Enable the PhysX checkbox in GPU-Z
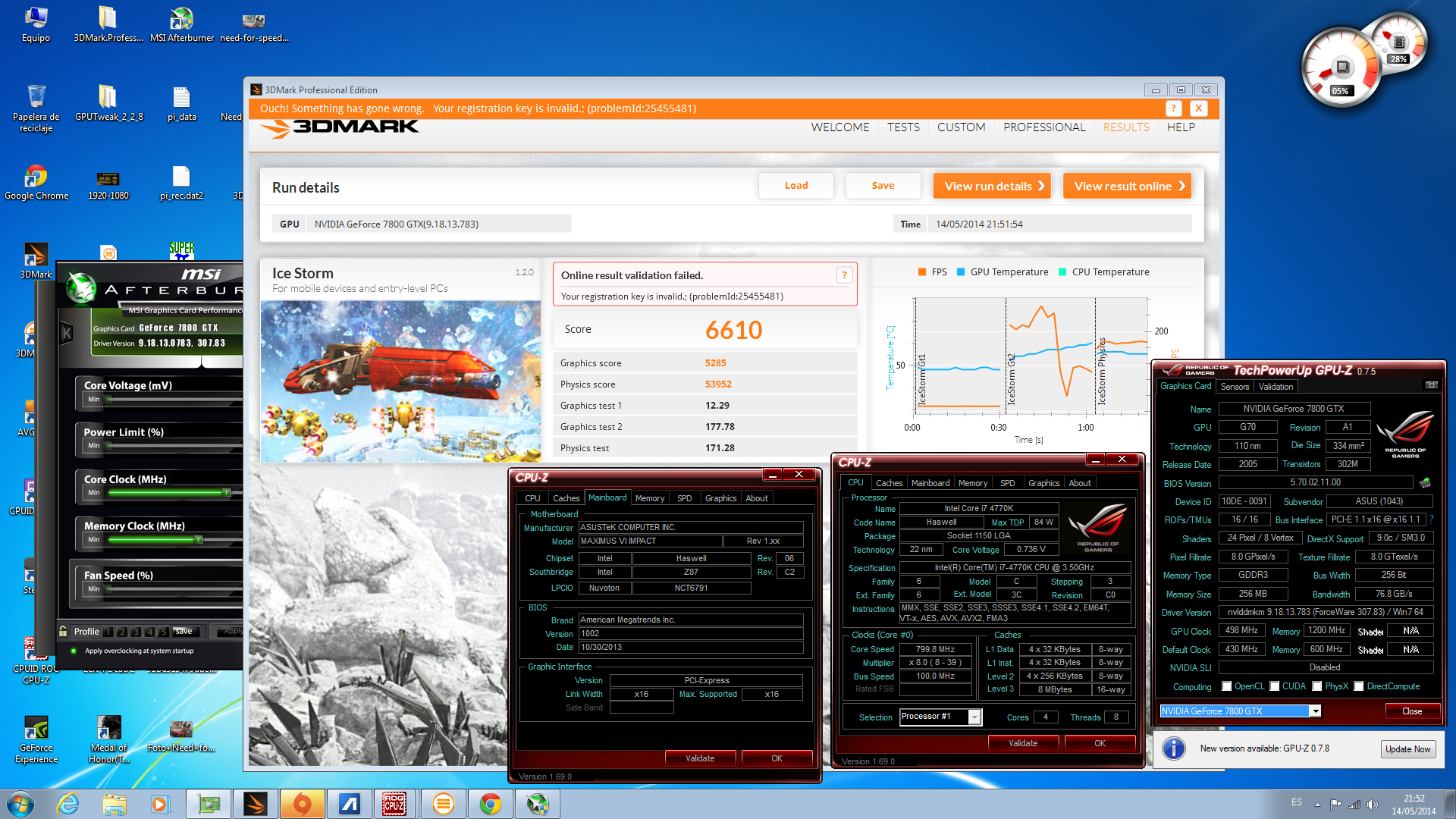 click(1317, 686)
